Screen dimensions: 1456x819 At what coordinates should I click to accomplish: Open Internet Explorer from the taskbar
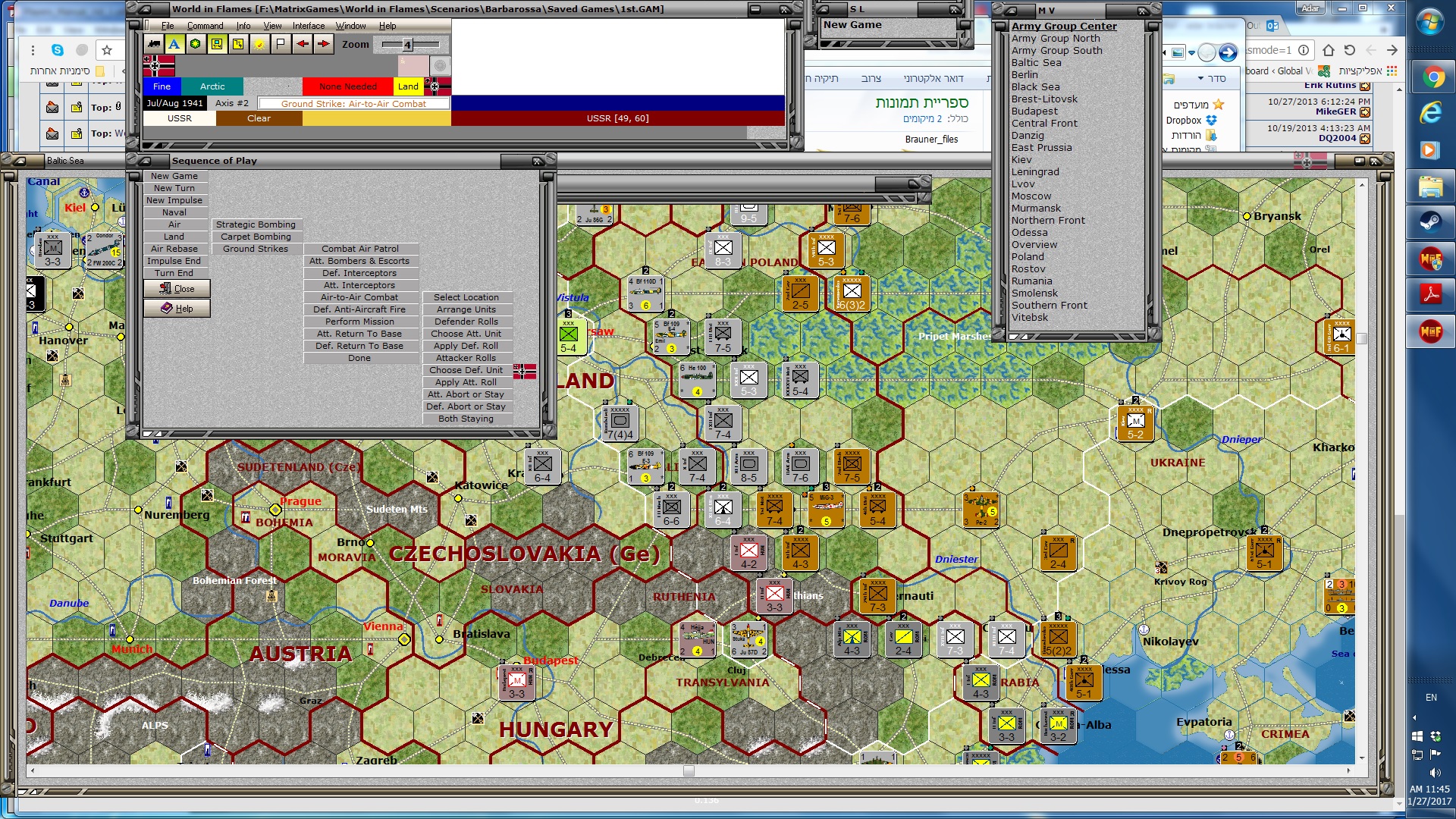[1430, 114]
